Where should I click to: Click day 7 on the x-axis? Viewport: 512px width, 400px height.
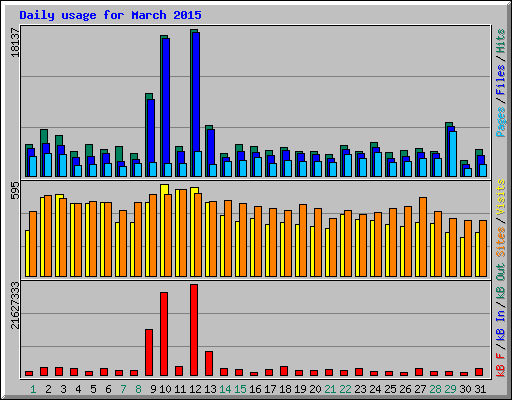(123, 389)
